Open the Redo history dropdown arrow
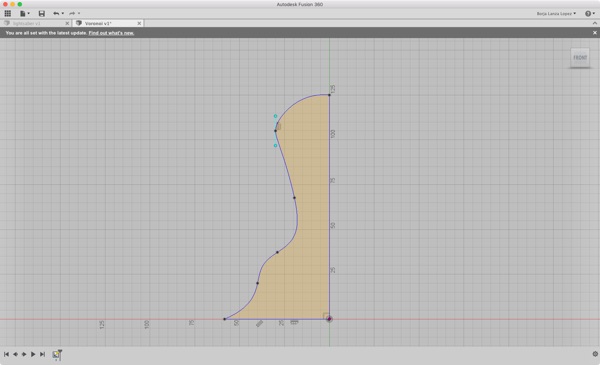Image resolution: width=600 pixels, height=365 pixels. pyautogui.click(x=79, y=13)
